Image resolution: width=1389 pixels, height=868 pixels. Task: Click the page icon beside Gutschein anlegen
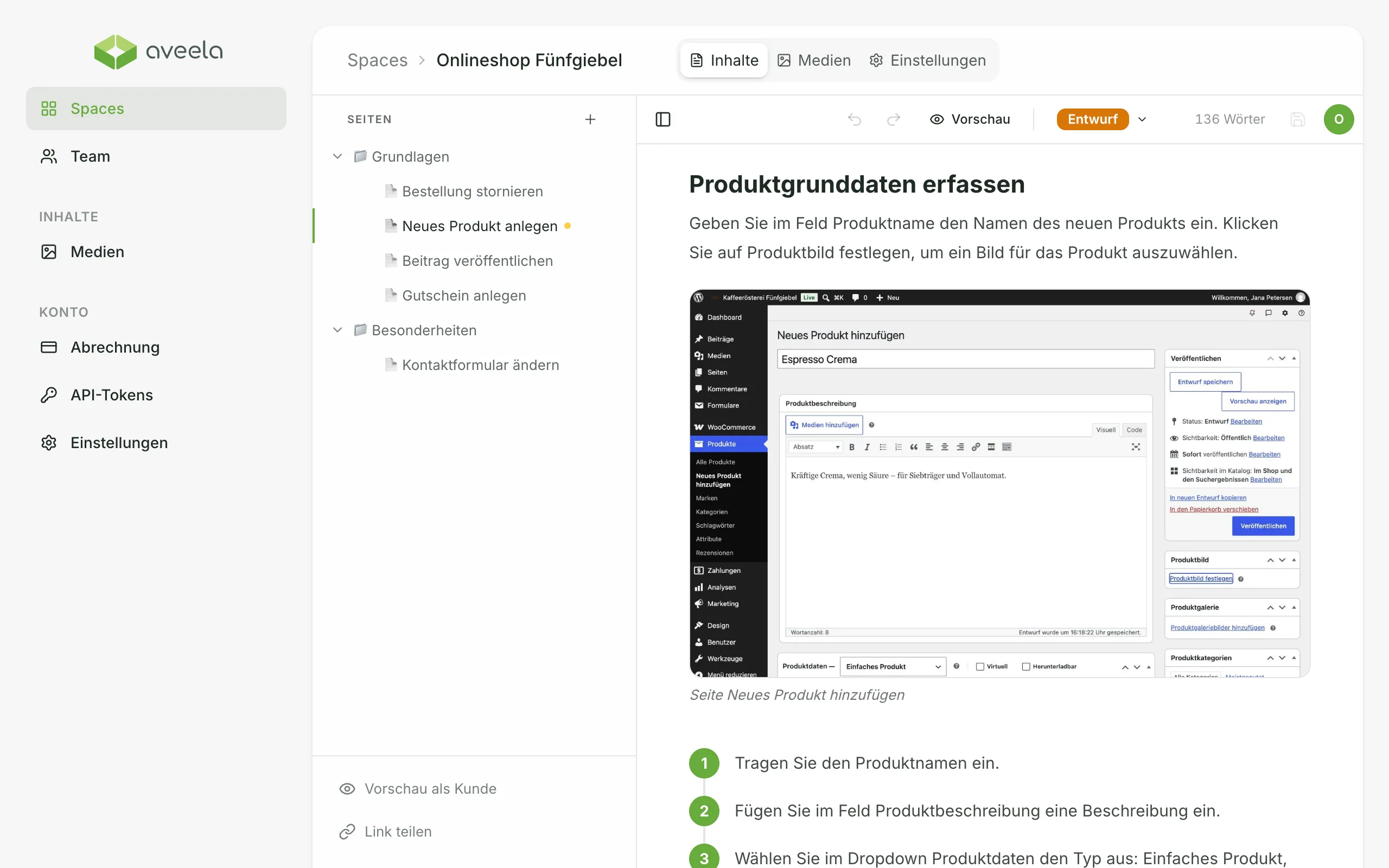(x=391, y=295)
